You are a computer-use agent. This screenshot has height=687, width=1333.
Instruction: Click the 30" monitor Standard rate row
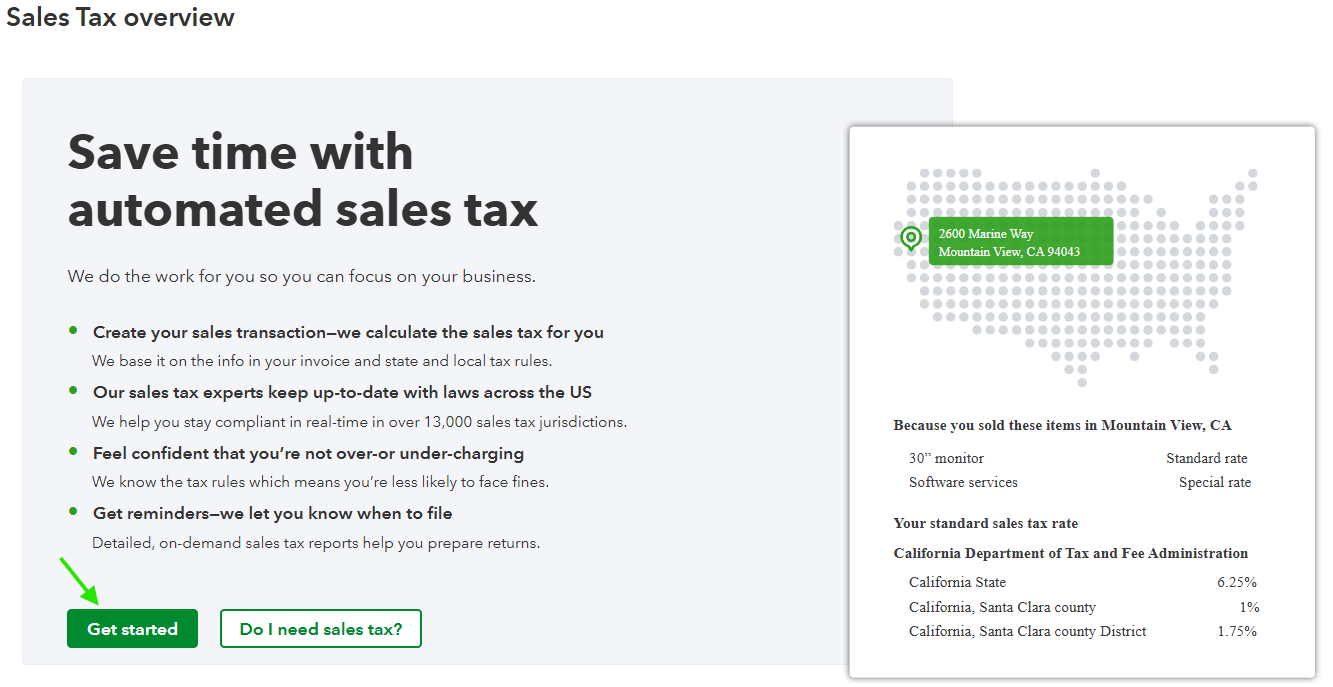point(1078,458)
